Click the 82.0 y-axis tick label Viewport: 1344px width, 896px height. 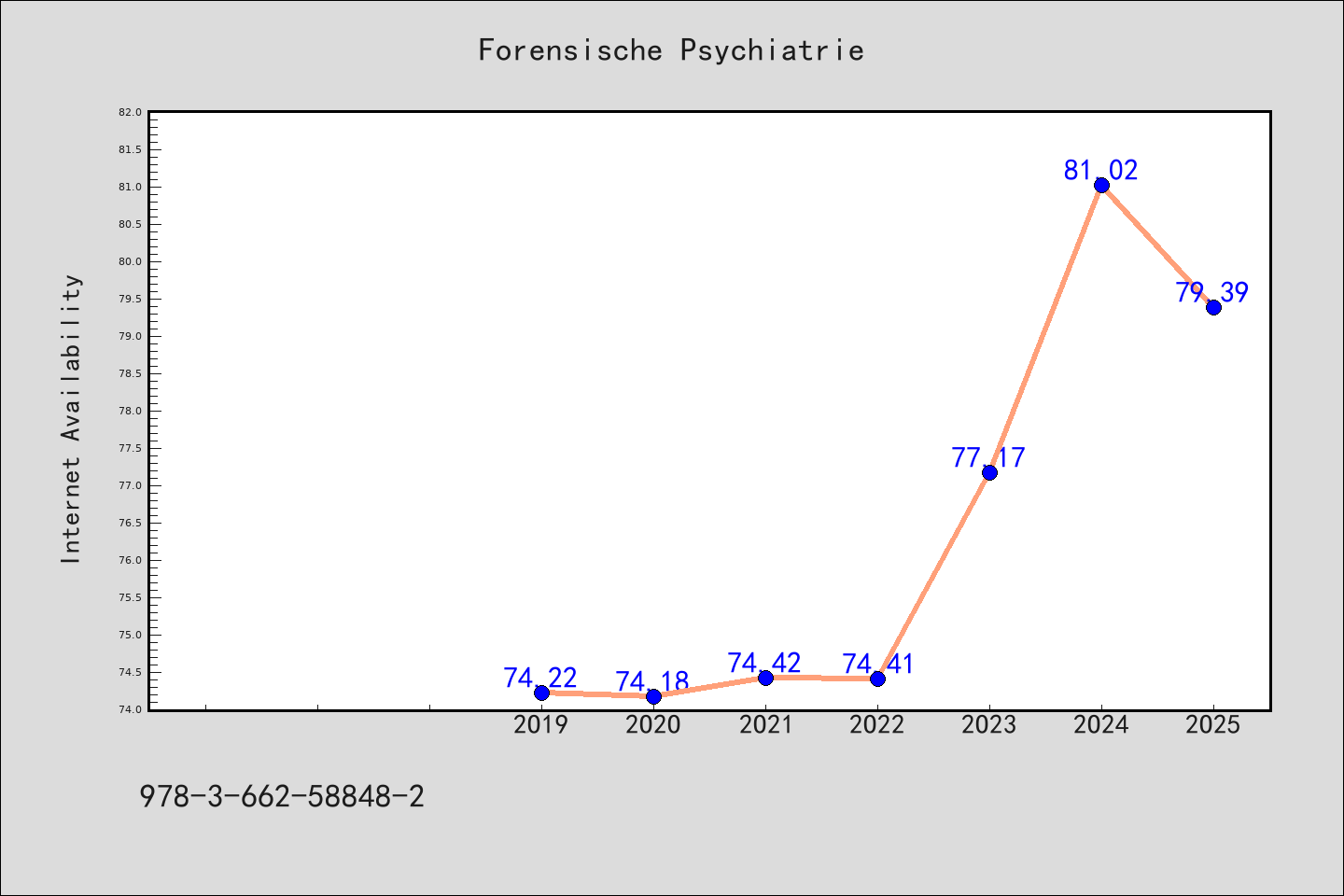131,112
